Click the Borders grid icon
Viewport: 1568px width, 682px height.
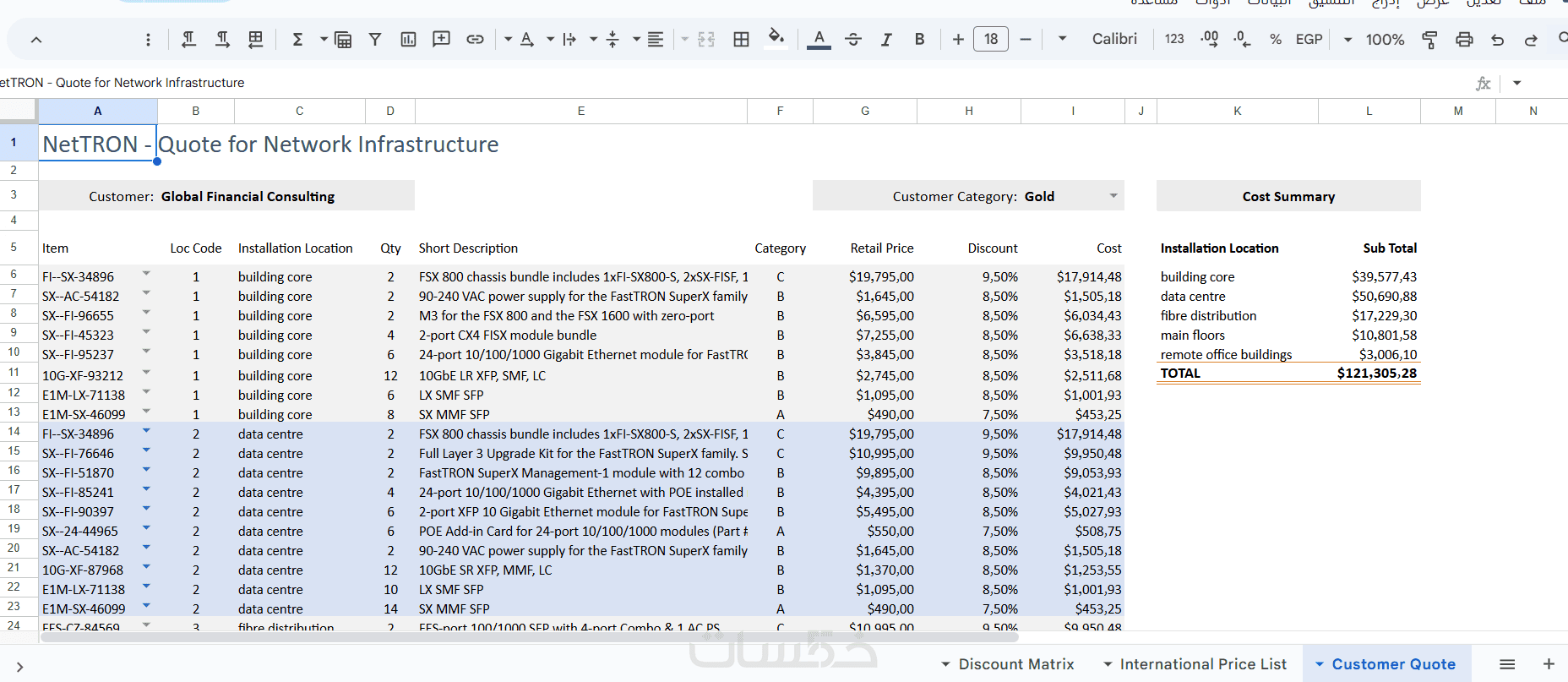click(741, 39)
